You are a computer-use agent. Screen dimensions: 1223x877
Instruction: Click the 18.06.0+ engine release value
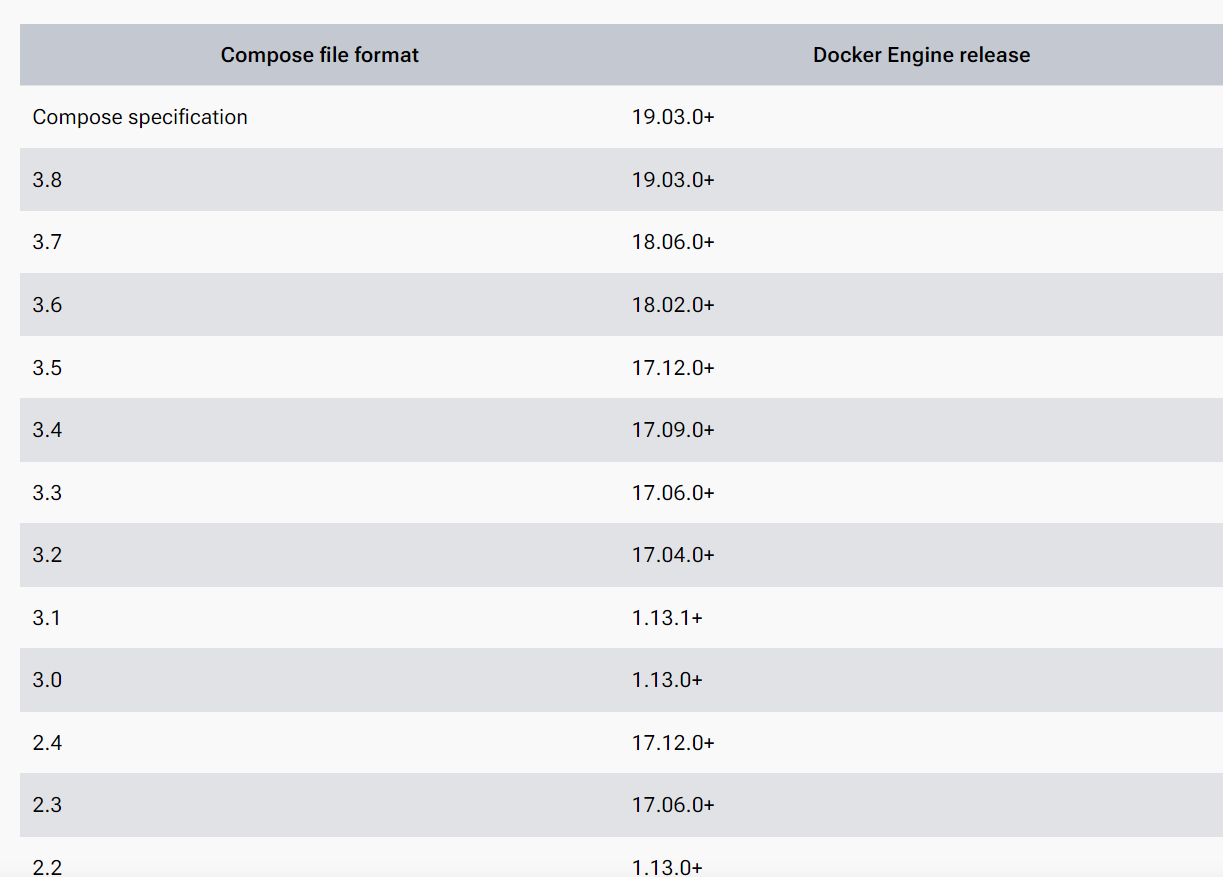(x=673, y=242)
